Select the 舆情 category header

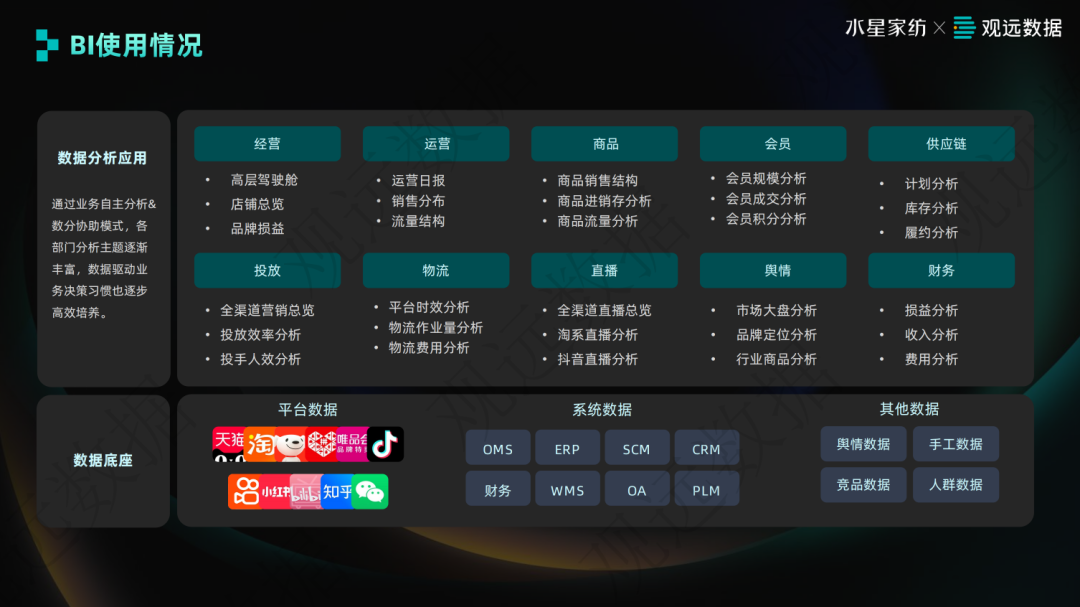773,270
